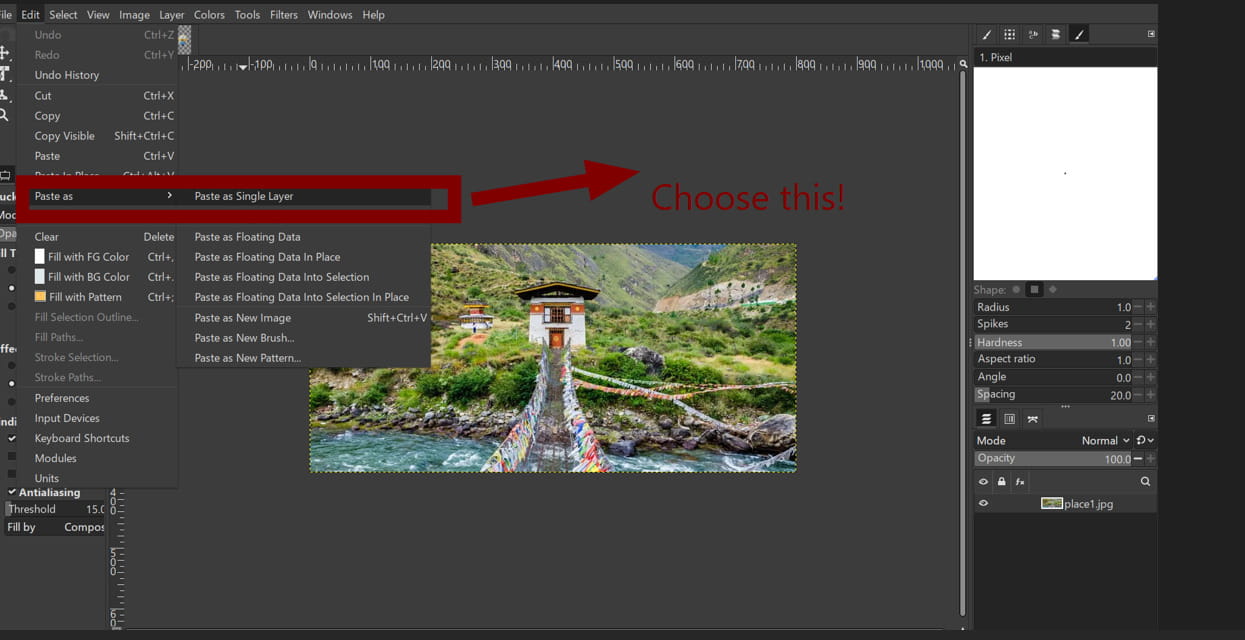The image size is (1245, 640).
Task: Click the zoom magnifier icon at ruler corner
Action: (x=963, y=64)
